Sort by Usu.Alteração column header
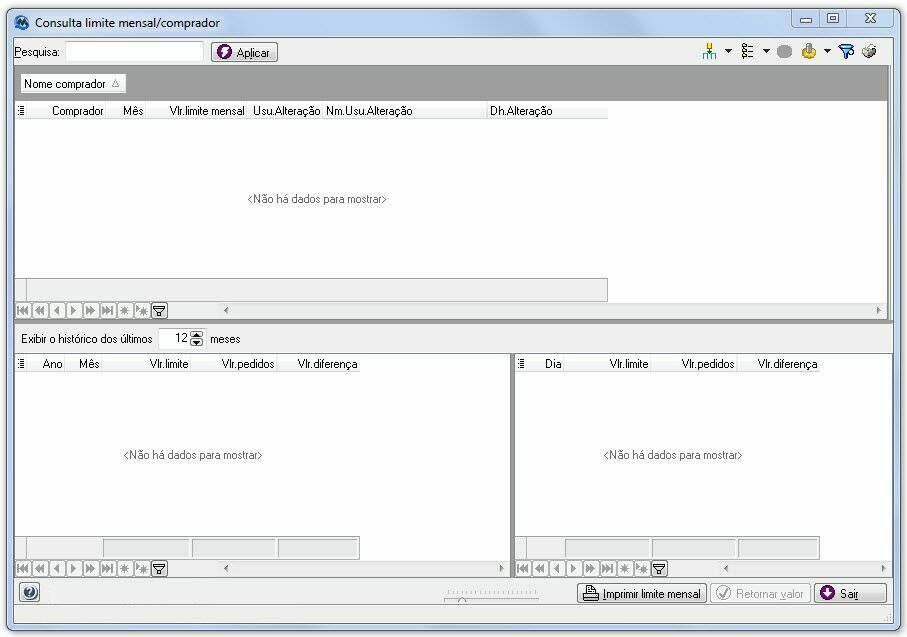Image resolution: width=907 pixels, height=637 pixels. click(285, 111)
